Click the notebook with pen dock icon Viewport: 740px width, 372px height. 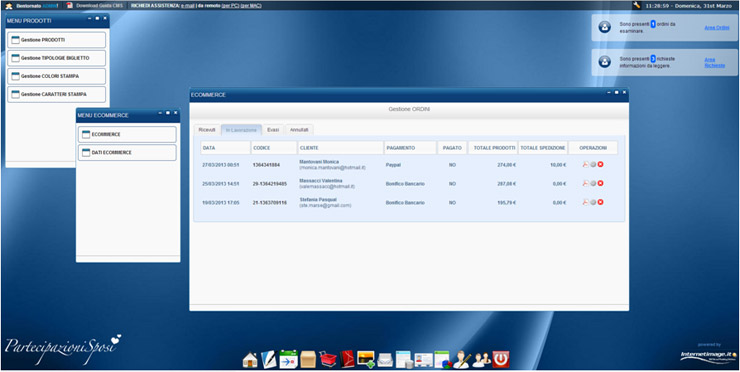269,359
